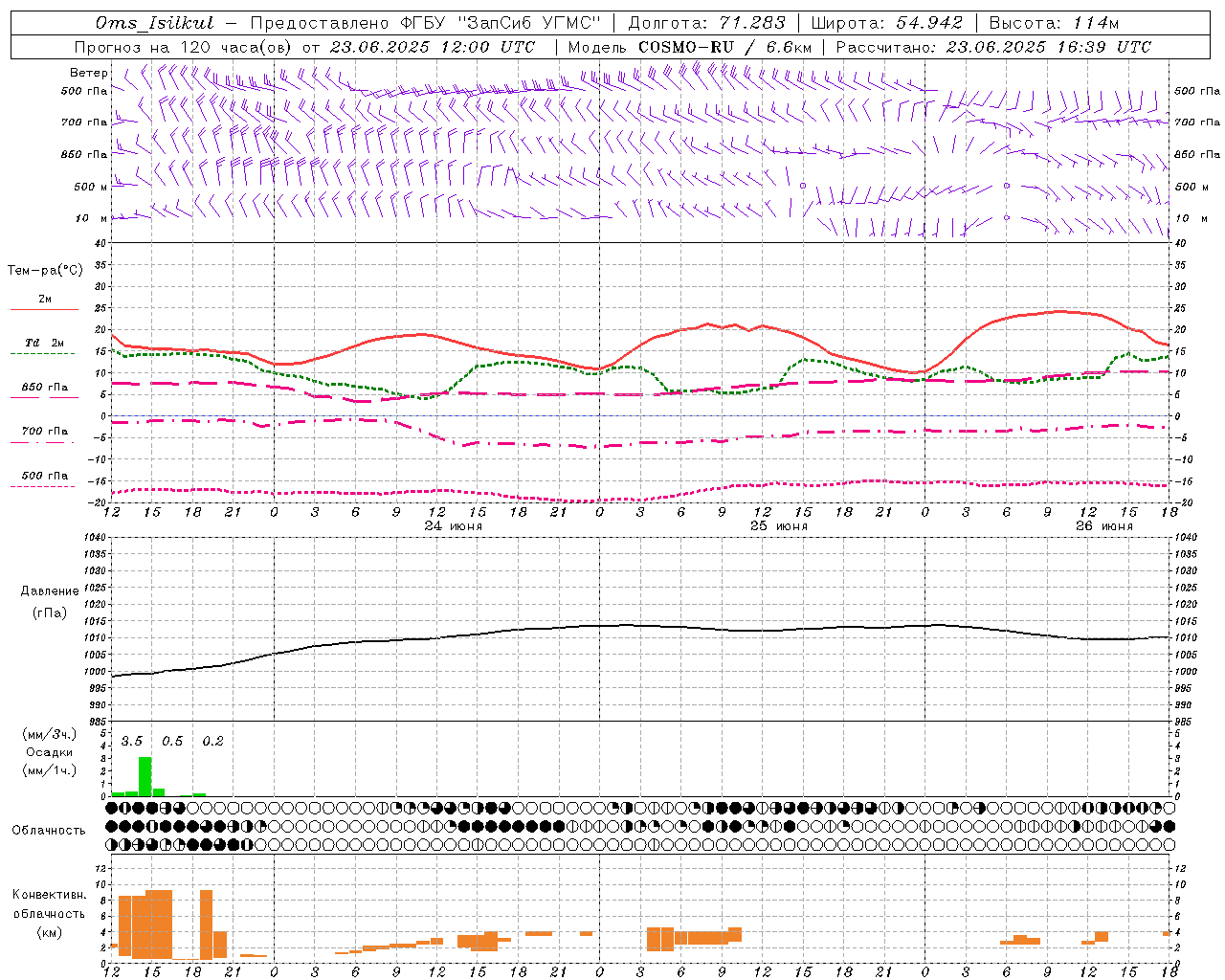The image size is (1225, 980).
Task: Click the (мм/3ч.) unit label
Action: [50, 734]
